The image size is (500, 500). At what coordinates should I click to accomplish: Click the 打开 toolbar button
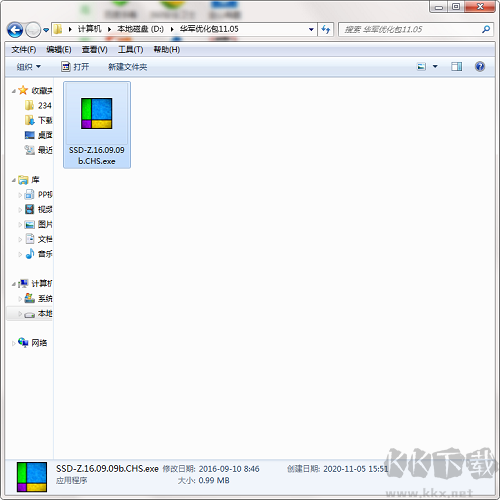[x=75, y=67]
